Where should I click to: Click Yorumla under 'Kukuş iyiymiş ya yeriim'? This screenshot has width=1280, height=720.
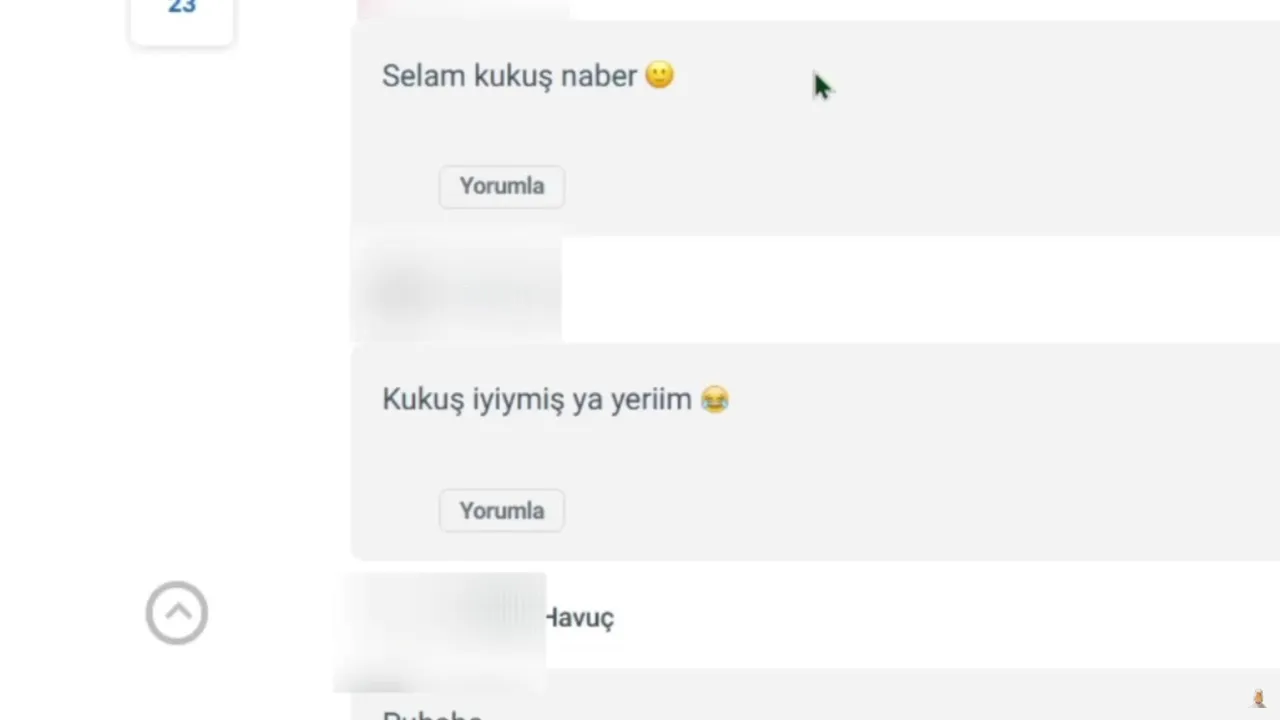coord(502,511)
